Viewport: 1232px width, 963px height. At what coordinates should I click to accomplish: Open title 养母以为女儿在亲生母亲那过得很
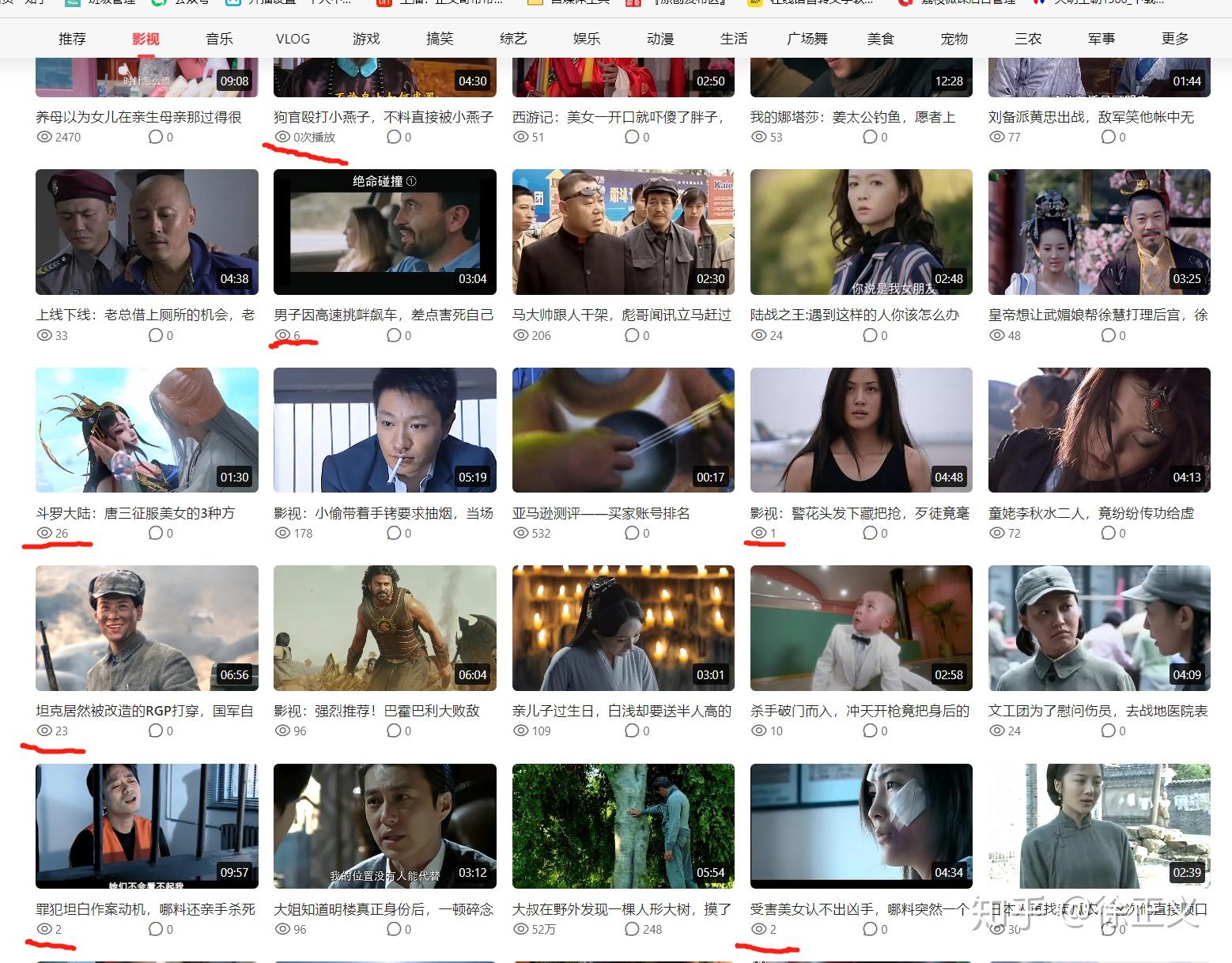point(138,117)
